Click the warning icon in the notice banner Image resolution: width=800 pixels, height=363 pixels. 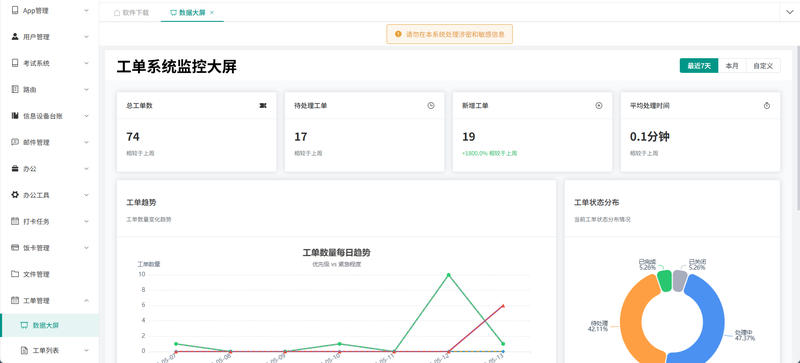point(398,34)
